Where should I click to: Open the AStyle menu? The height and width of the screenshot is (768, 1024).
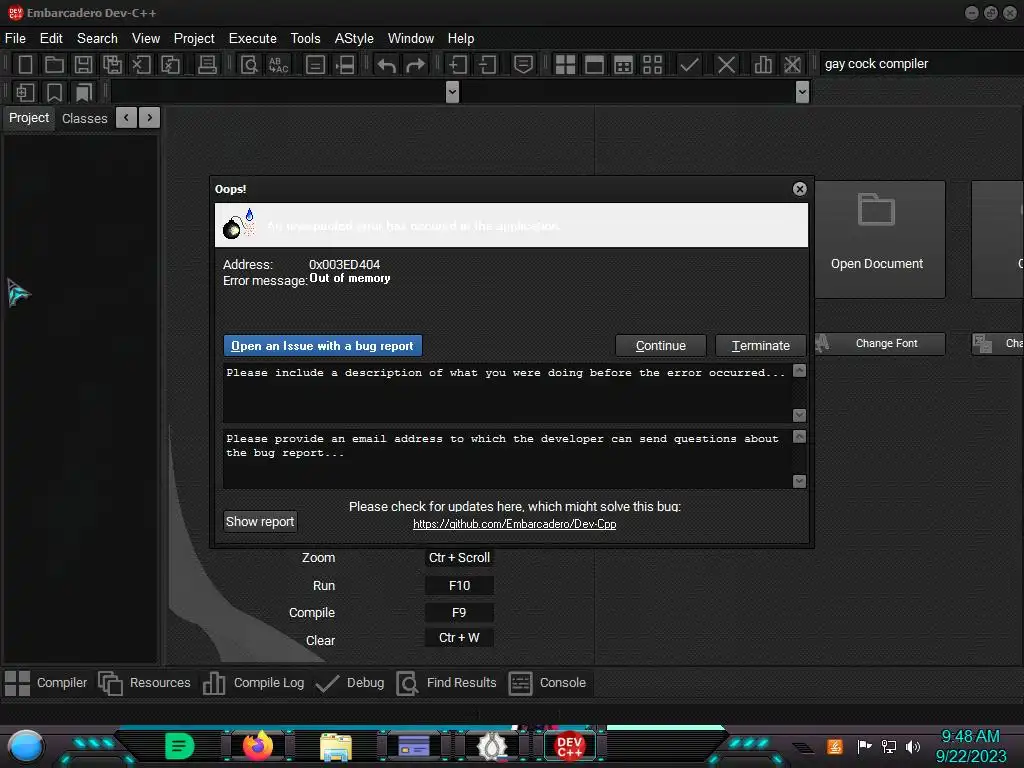354,39
